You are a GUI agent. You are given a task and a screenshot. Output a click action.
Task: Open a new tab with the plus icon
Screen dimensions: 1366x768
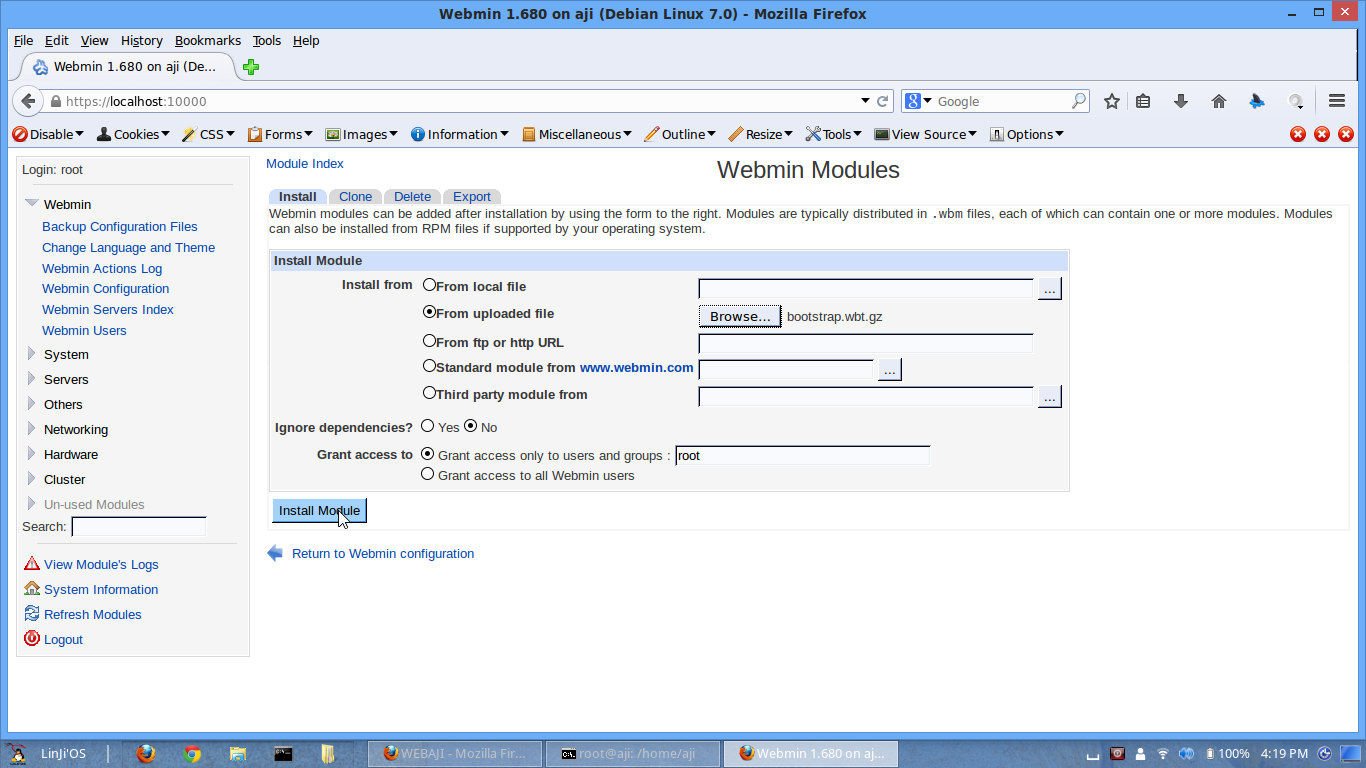click(x=251, y=67)
